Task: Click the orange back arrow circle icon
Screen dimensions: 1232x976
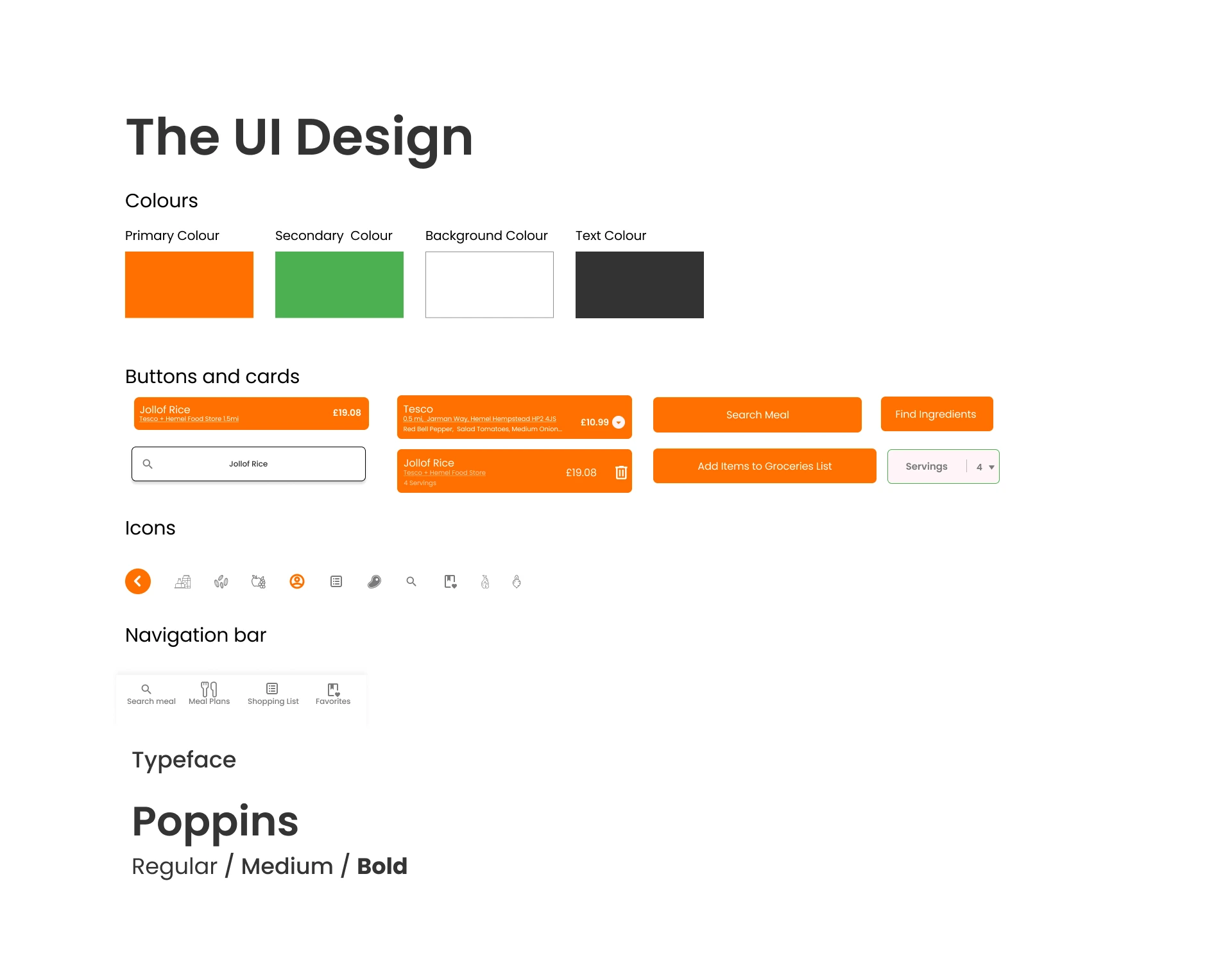Action: tap(138, 581)
